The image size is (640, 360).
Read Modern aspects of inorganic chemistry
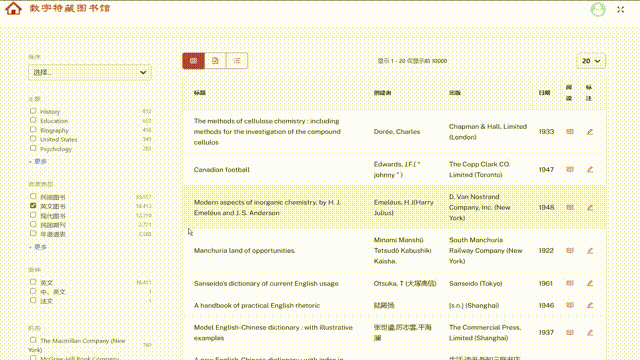coord(570,207)
